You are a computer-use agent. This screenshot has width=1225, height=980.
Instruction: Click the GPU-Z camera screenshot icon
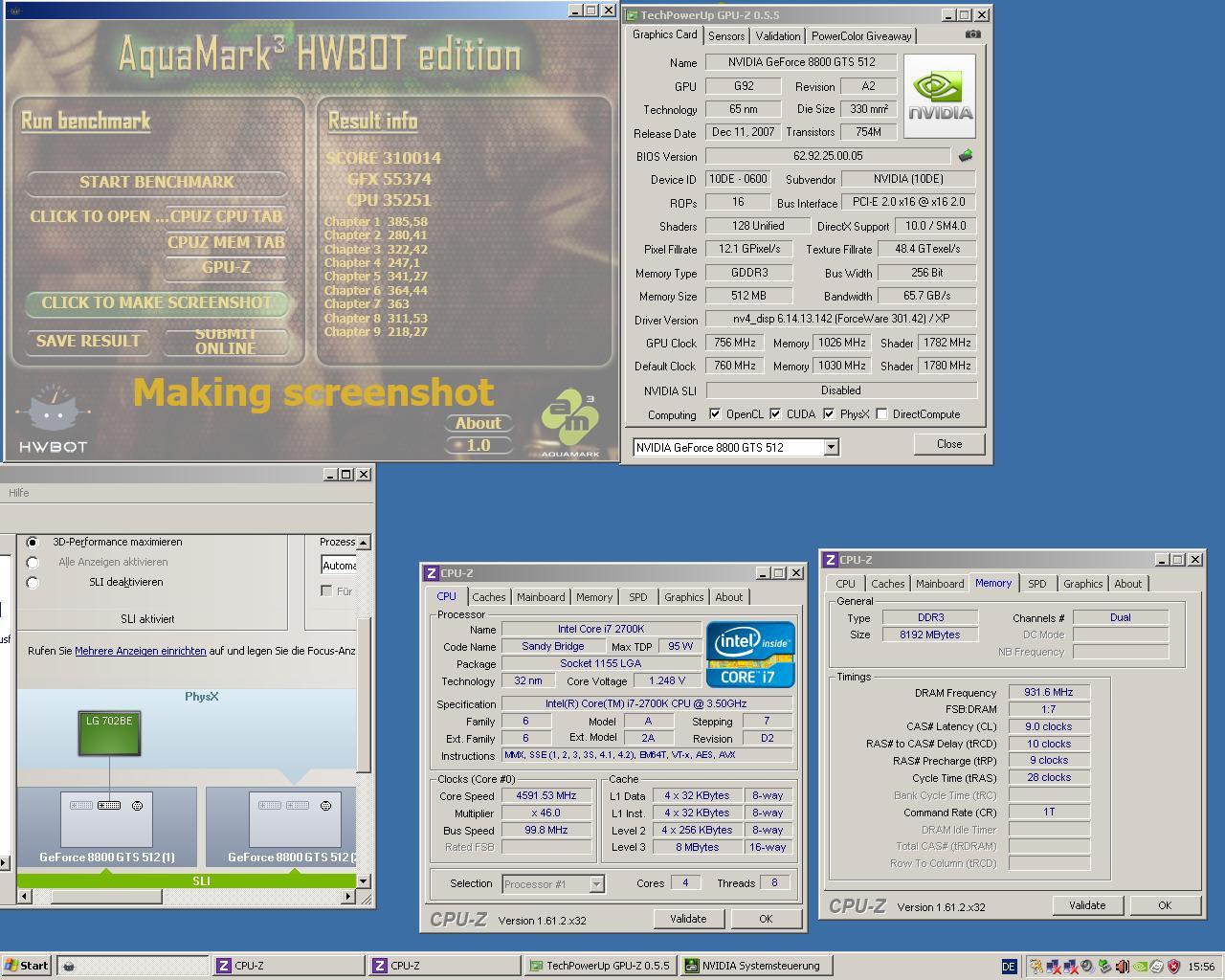pos(973,34)
